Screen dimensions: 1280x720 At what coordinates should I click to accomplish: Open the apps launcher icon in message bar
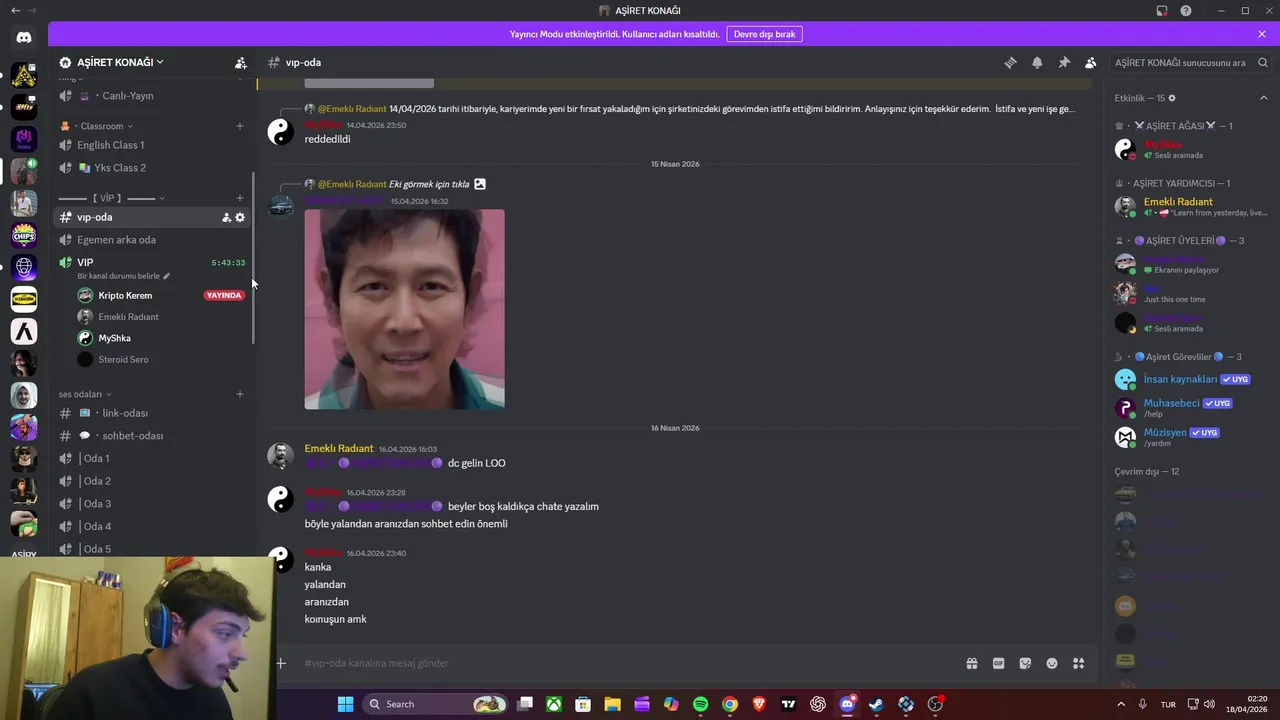1078,663
